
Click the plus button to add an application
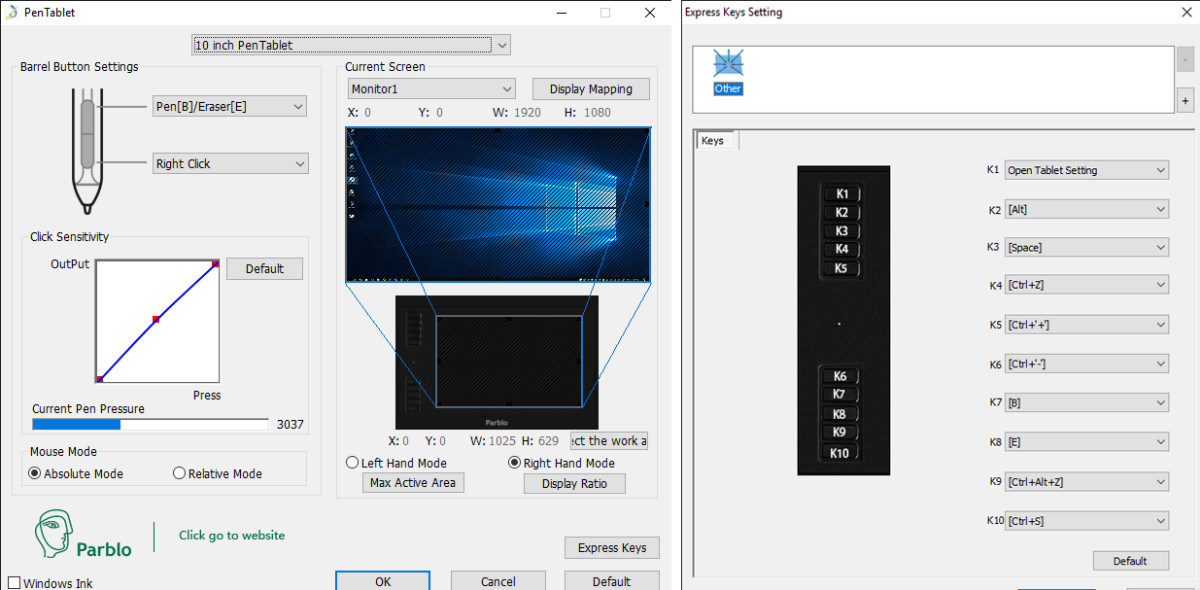coord(1185,101)
